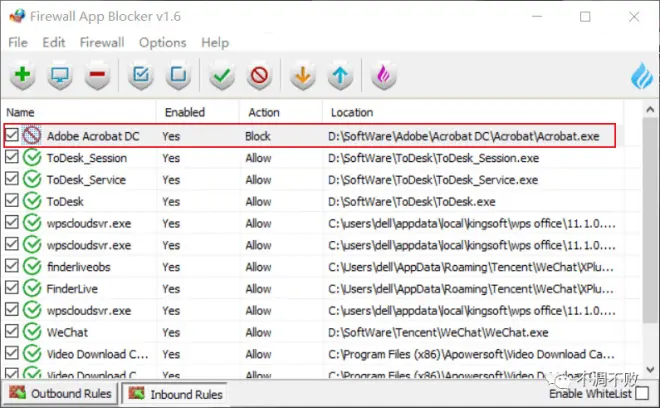Image resolution: width=660 pixels, height=408 pixels.
Task: Select the WeChat entry name
Action: (x=67, y=332)
